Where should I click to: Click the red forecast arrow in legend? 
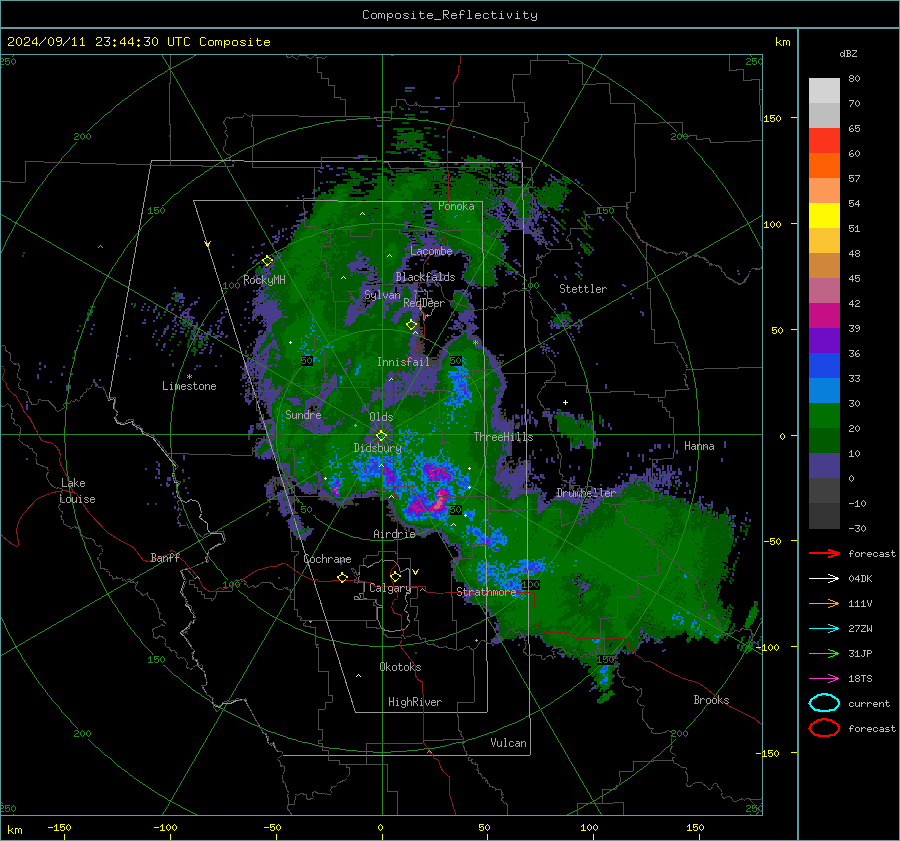click(824, 553)
